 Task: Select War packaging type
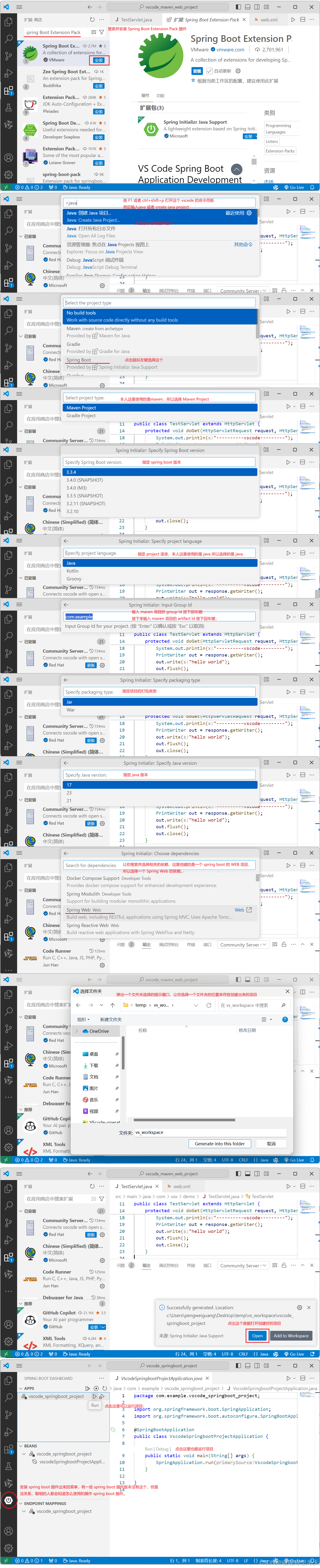point(160,710)
